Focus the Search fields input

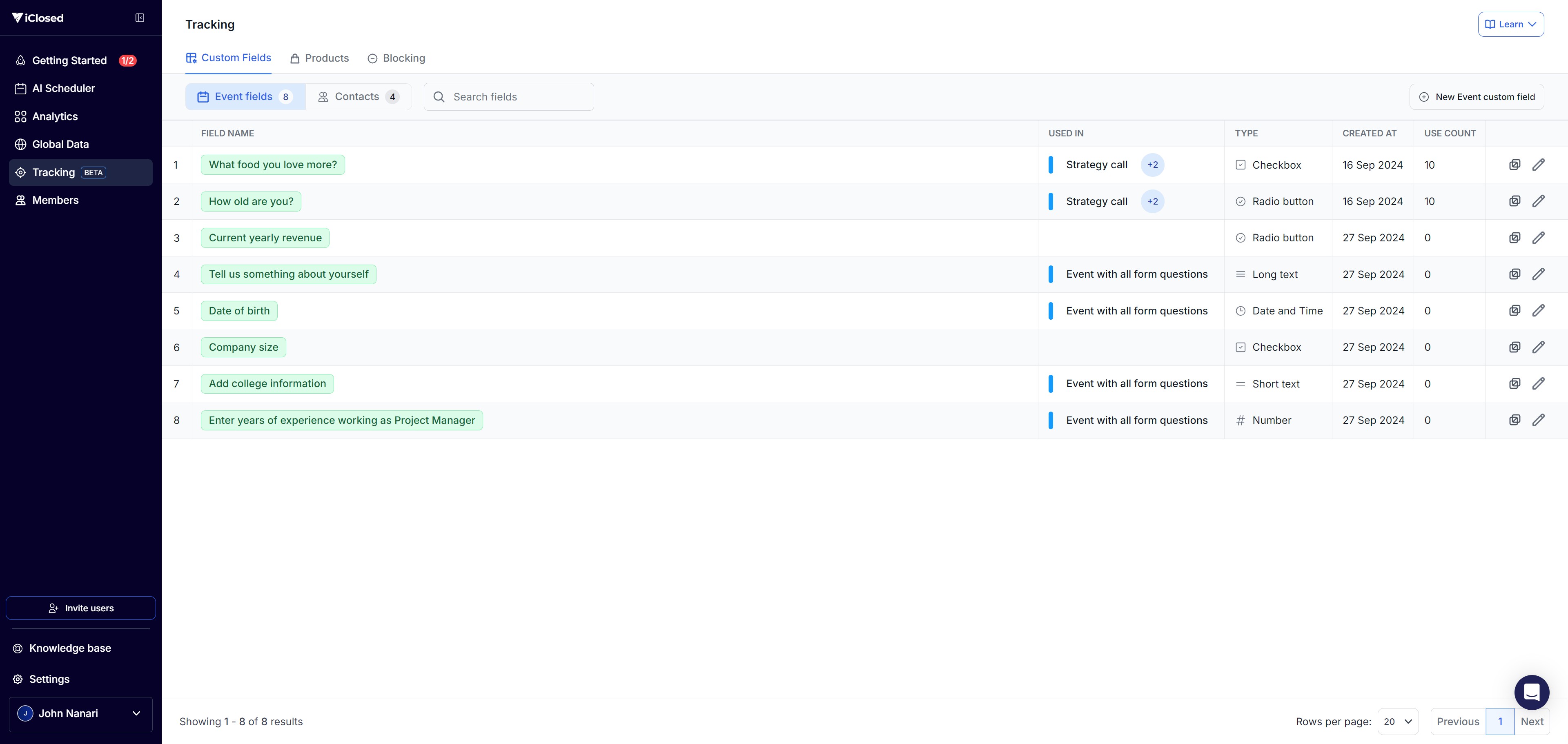click(517, 97)
